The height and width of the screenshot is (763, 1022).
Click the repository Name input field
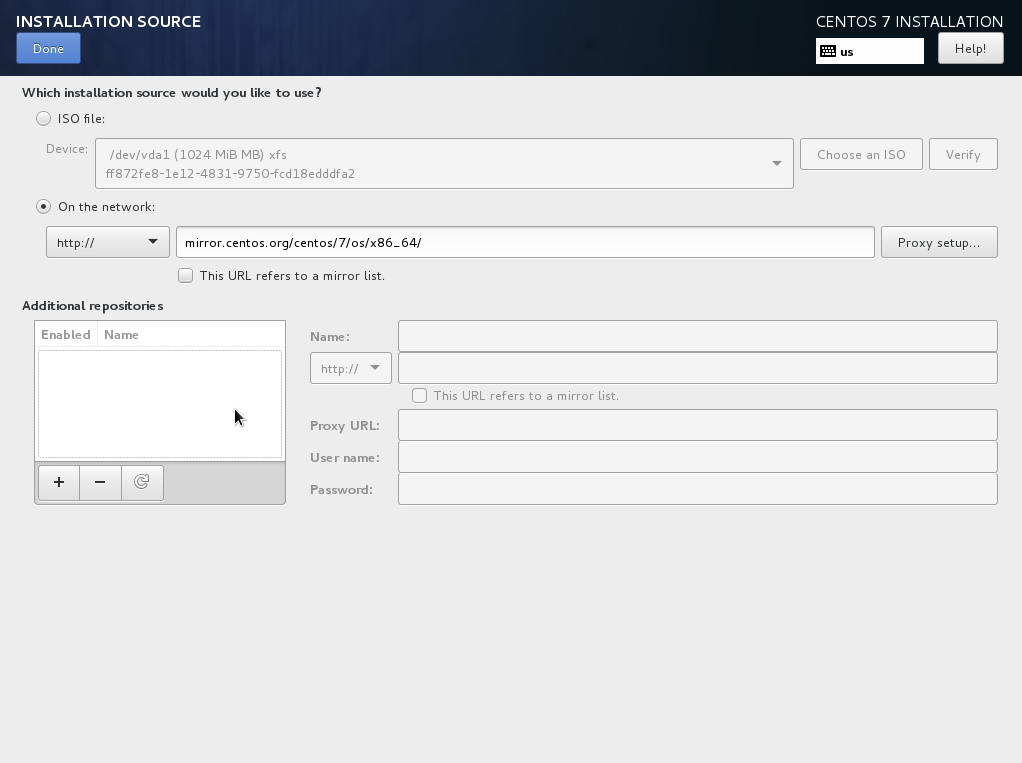click(697, 336)
